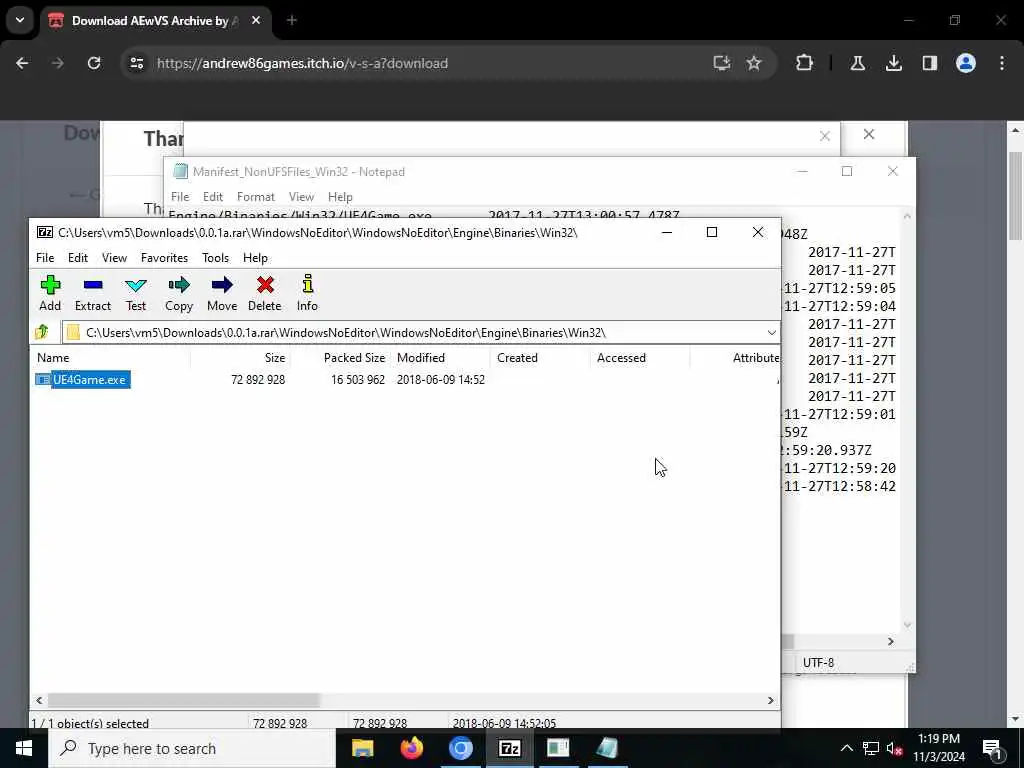Open File Explorer from the taskbar
Image resolution: width=1024 pixels, height=768 pixels.
pos(362,748)
